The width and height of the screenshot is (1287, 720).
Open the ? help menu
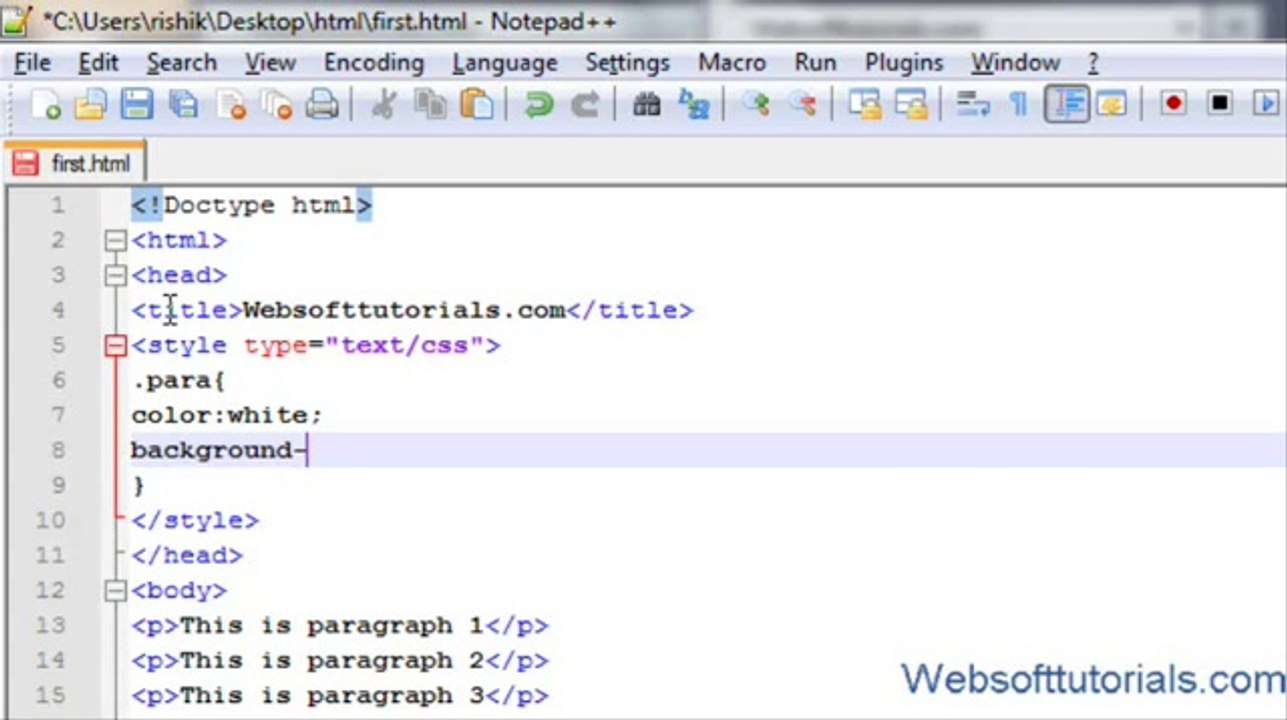point(1093,63)
